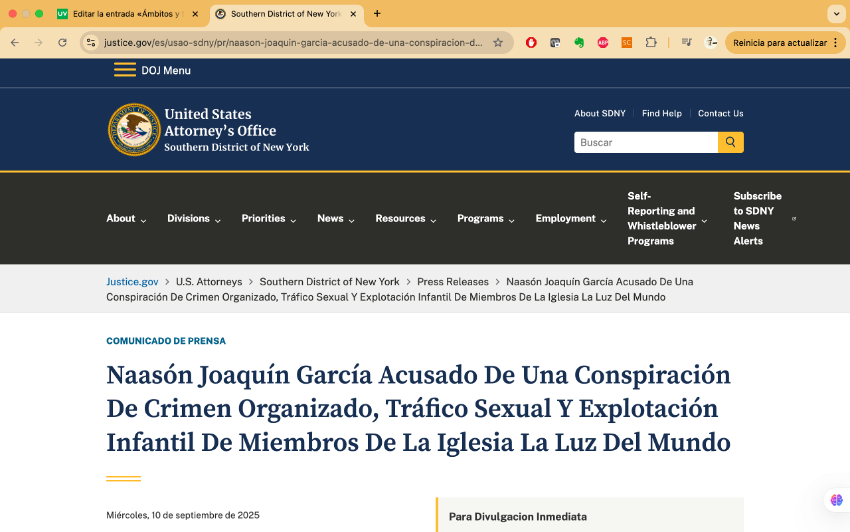The image size is (850, 532).
Task: Expand the Programs navigation dropdown
Action: point(486,219)
